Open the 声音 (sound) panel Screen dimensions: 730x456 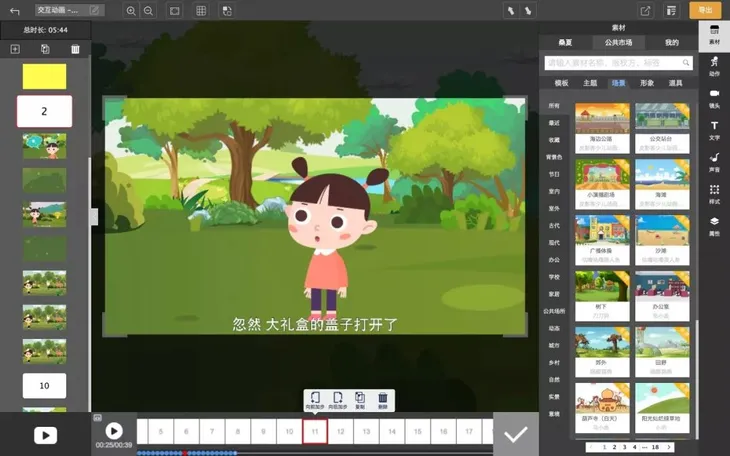click(x=714, y=163)
